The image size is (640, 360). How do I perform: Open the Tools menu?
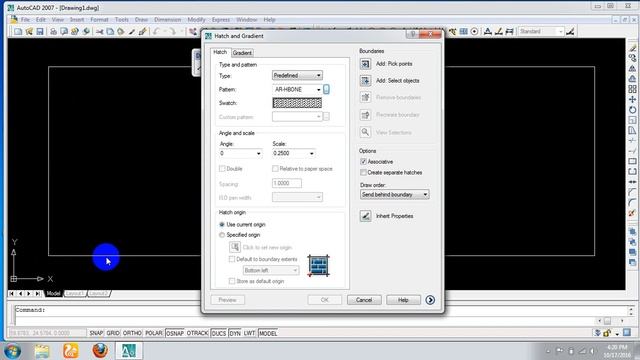pos(122,20)
